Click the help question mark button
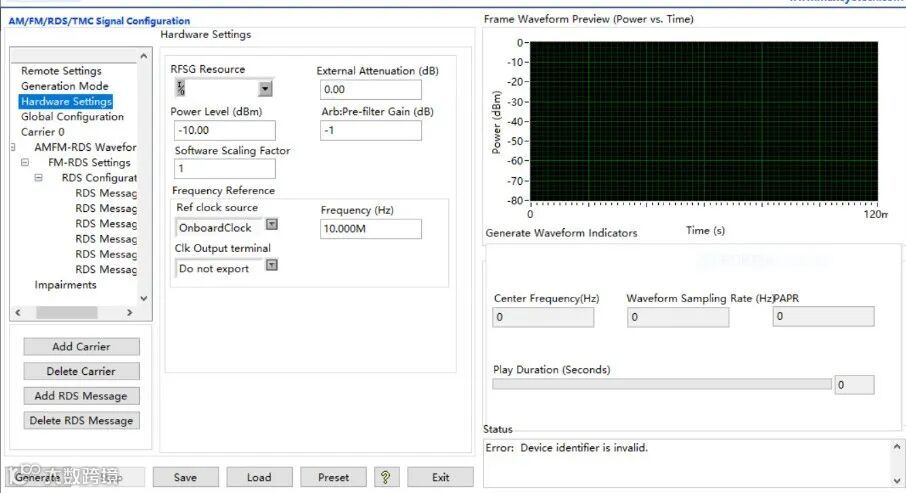This screenshot has width=906, height=493. pyautogui.click(x=386, y=477)
